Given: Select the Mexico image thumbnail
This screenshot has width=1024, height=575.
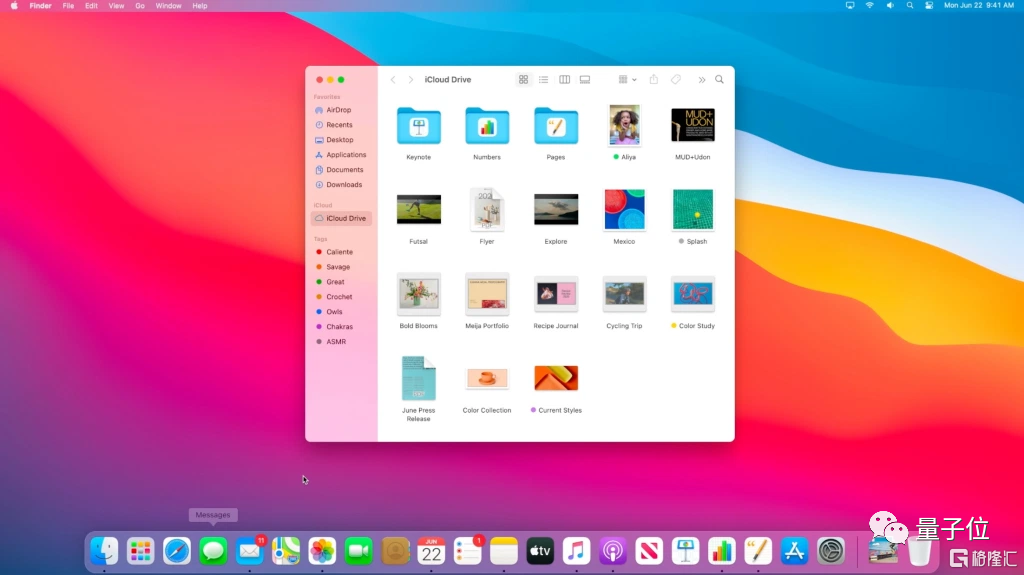Looking at the screenshot, I should [x=624, y=210].
